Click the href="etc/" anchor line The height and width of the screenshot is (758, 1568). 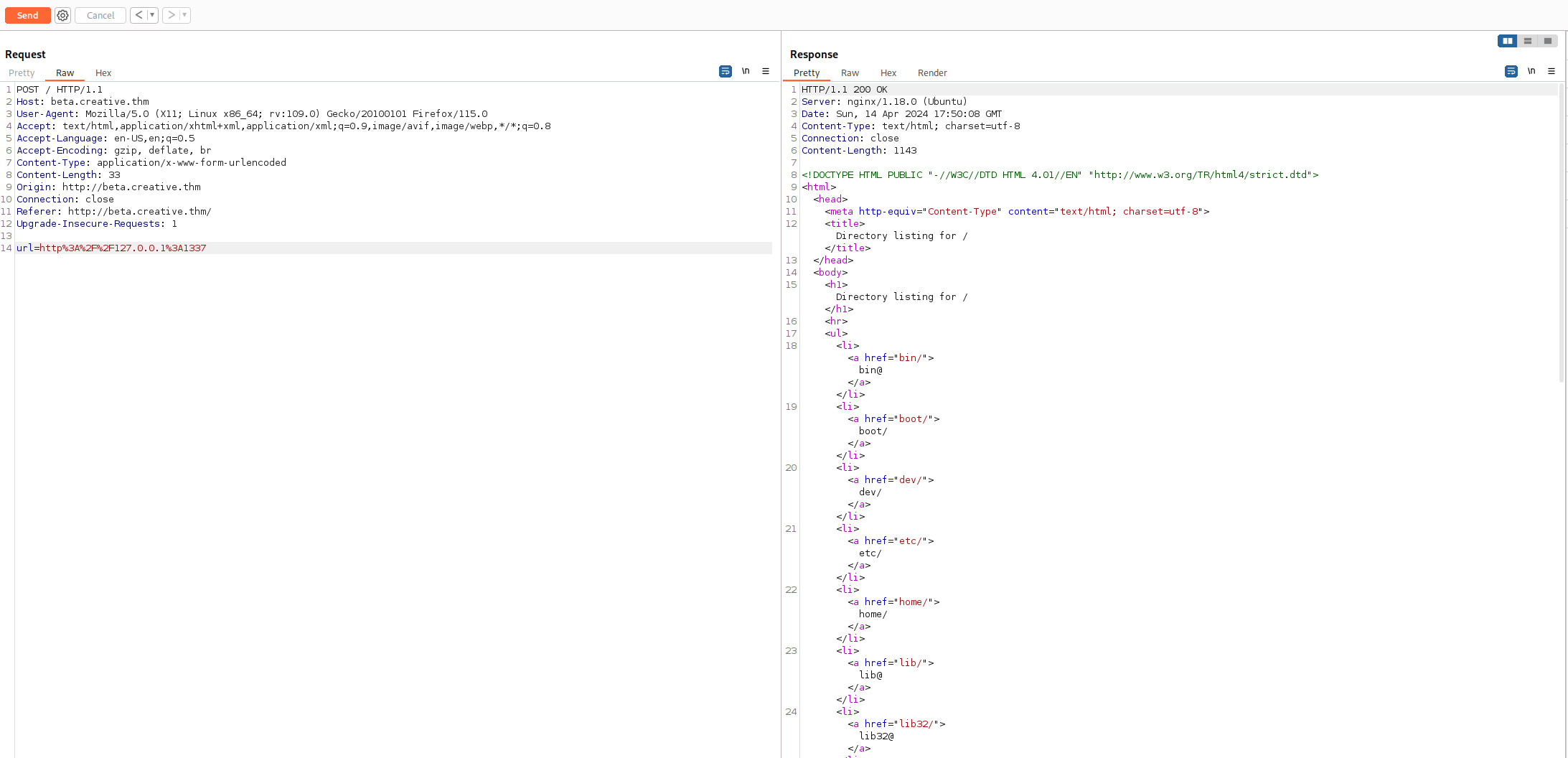pyautogui.click(x=891, y=541)
